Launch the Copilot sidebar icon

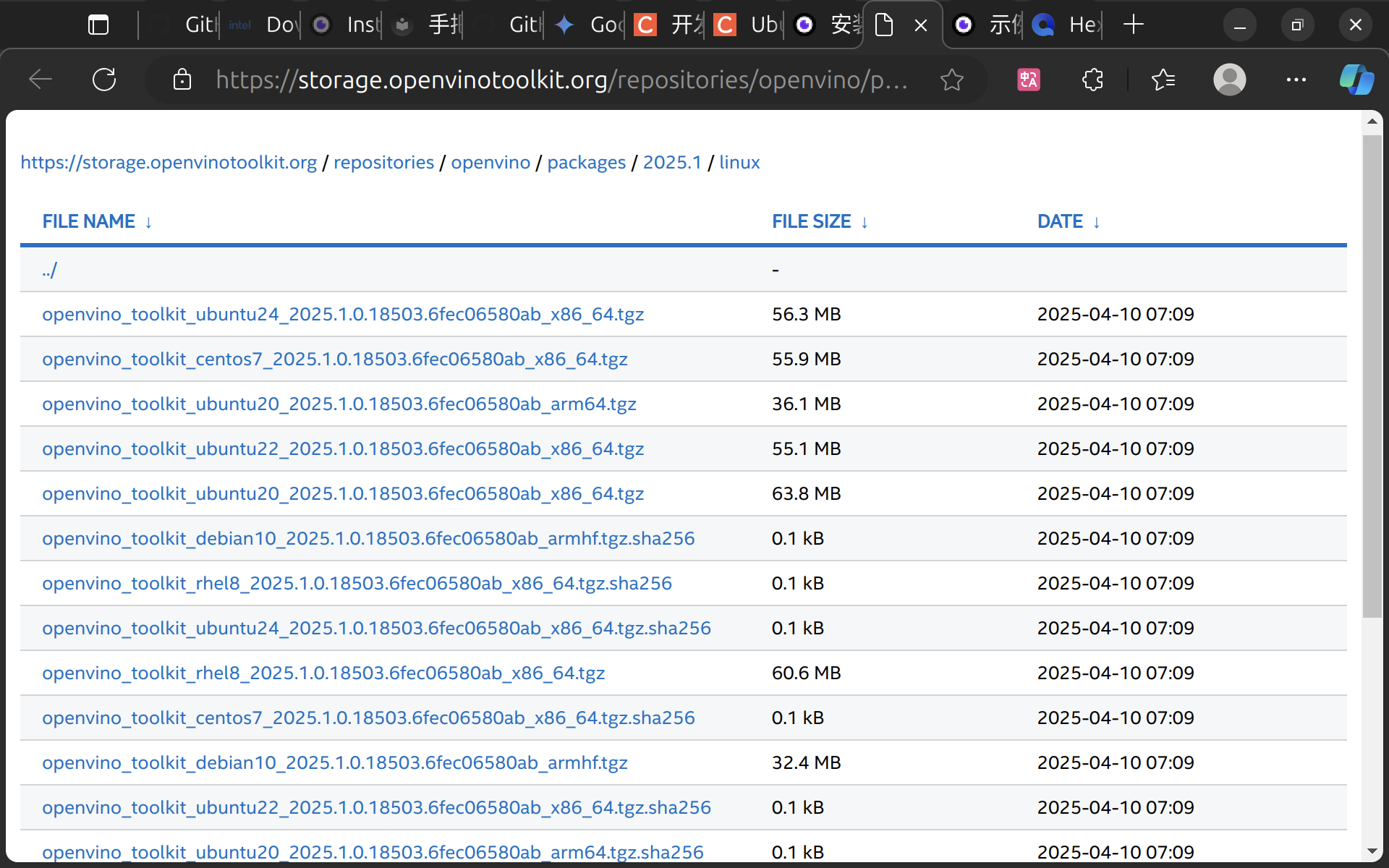[1356, 80]
